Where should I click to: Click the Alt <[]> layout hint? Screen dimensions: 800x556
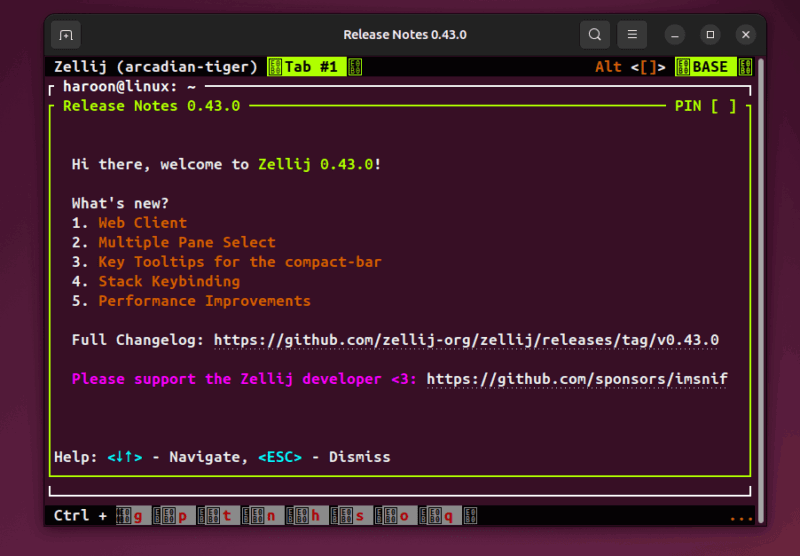click(630, 67)
